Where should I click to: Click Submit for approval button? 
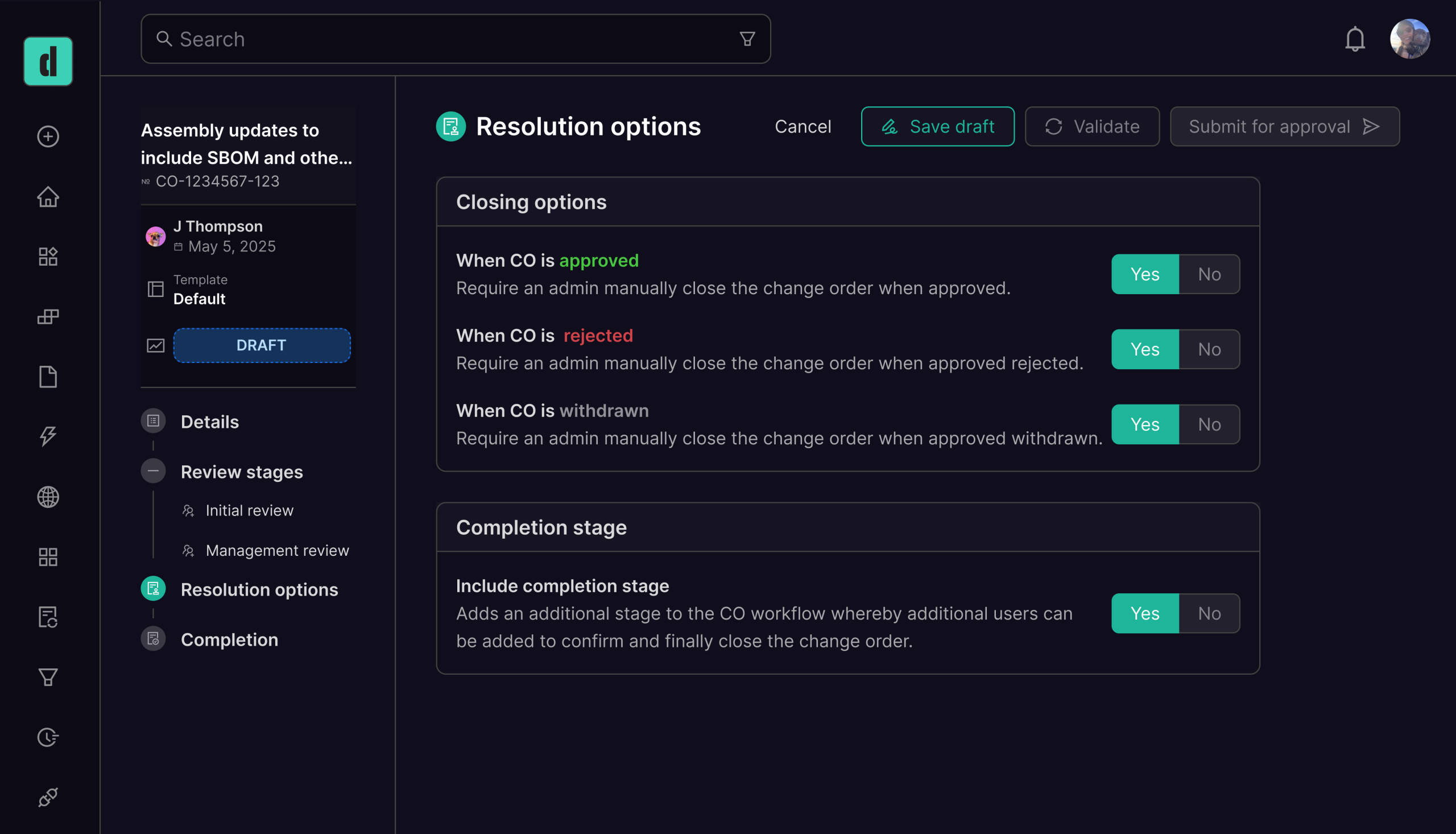point(1284,126)
